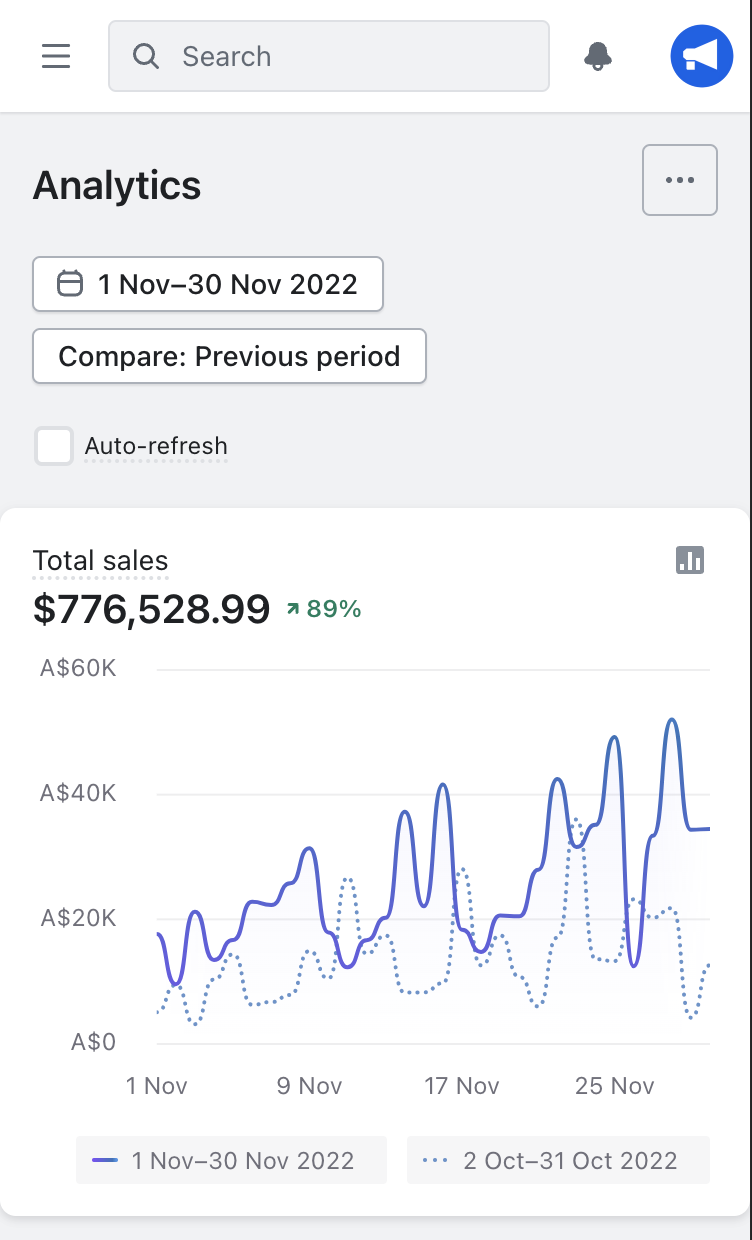Open the Total sales bar chart report icon

tap(690, 560)
